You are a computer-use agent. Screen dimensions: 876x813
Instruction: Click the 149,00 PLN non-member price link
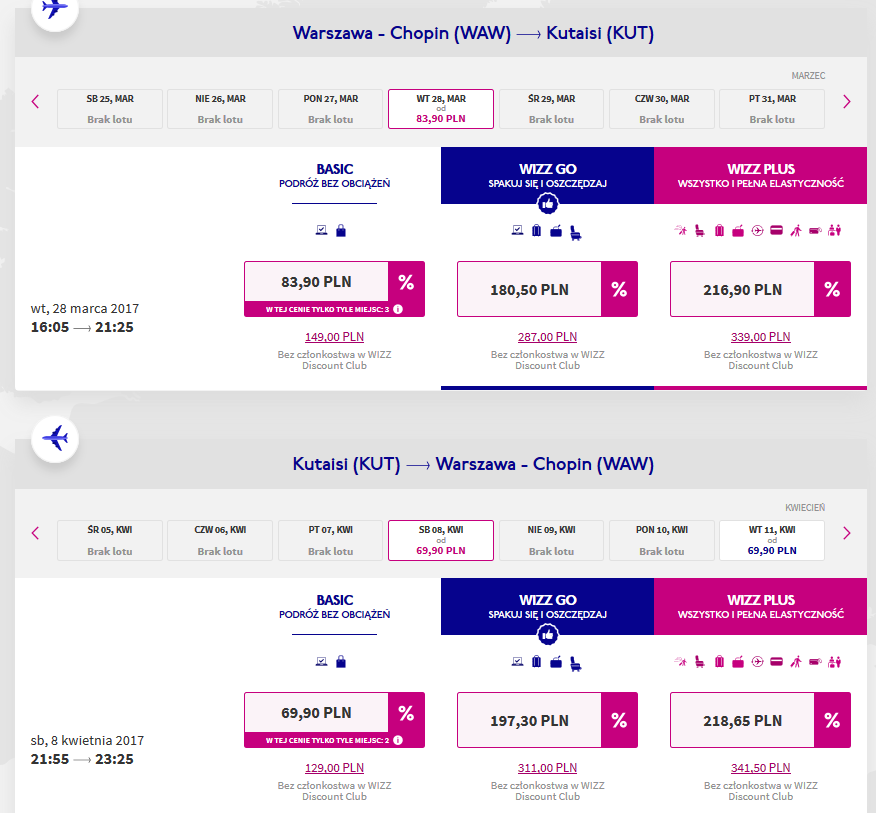coord(334,337)
